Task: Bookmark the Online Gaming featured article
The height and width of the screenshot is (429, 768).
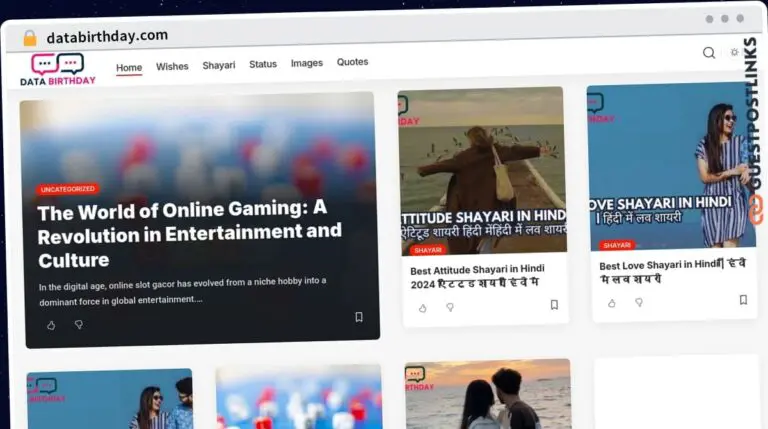Action: point(359,317)
